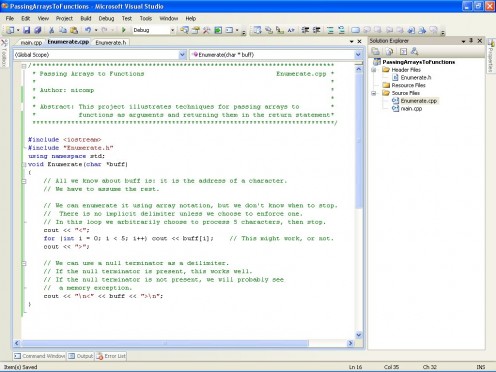Click the editor vertical scrollbar down arrow
The height and width of the screenshot is (372, 496).
point(359,335)
